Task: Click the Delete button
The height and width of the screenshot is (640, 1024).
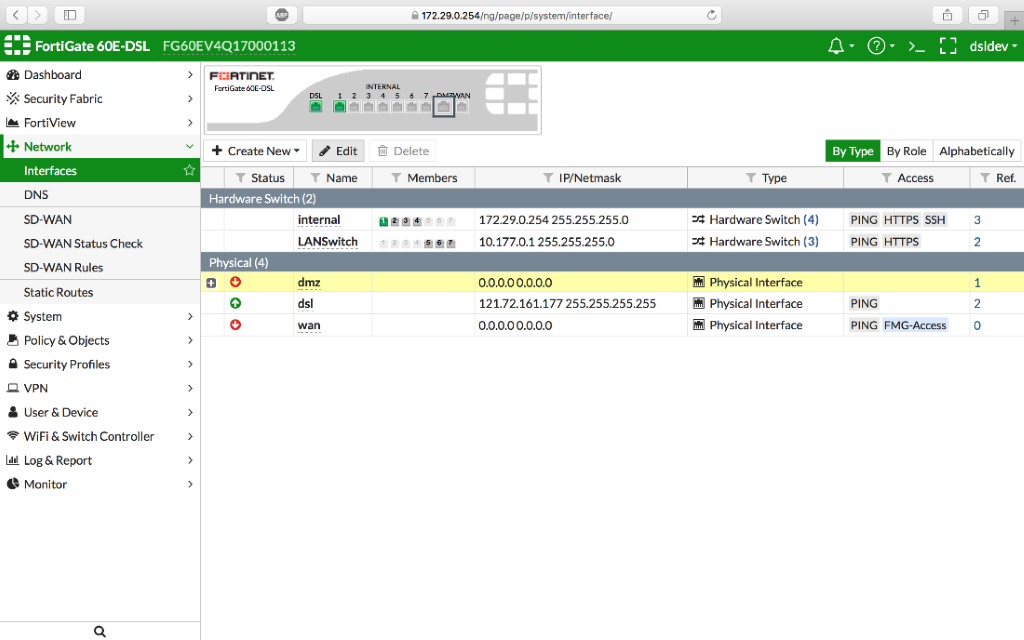Action: pyautogui.click(x=403, y=151)
